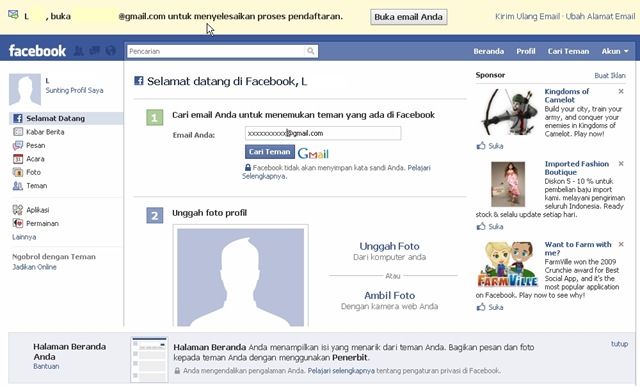The image size is (640, 386).
Task: Click the Buka email Anda button
Action: [409, 17]
